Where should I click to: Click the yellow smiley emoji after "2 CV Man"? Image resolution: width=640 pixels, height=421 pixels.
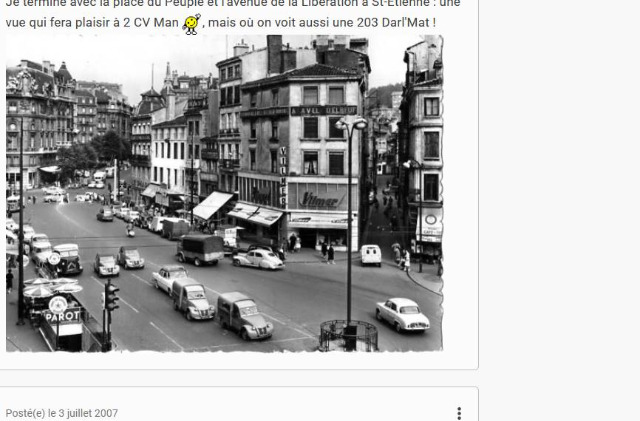[192, 24]
